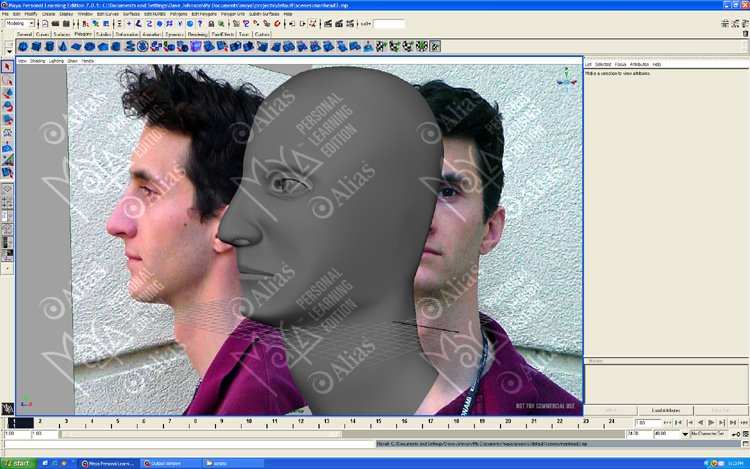Viewport: 750px width, 469px height.
Task: Click the blue question mark help icon
Action: pos(200,23)
